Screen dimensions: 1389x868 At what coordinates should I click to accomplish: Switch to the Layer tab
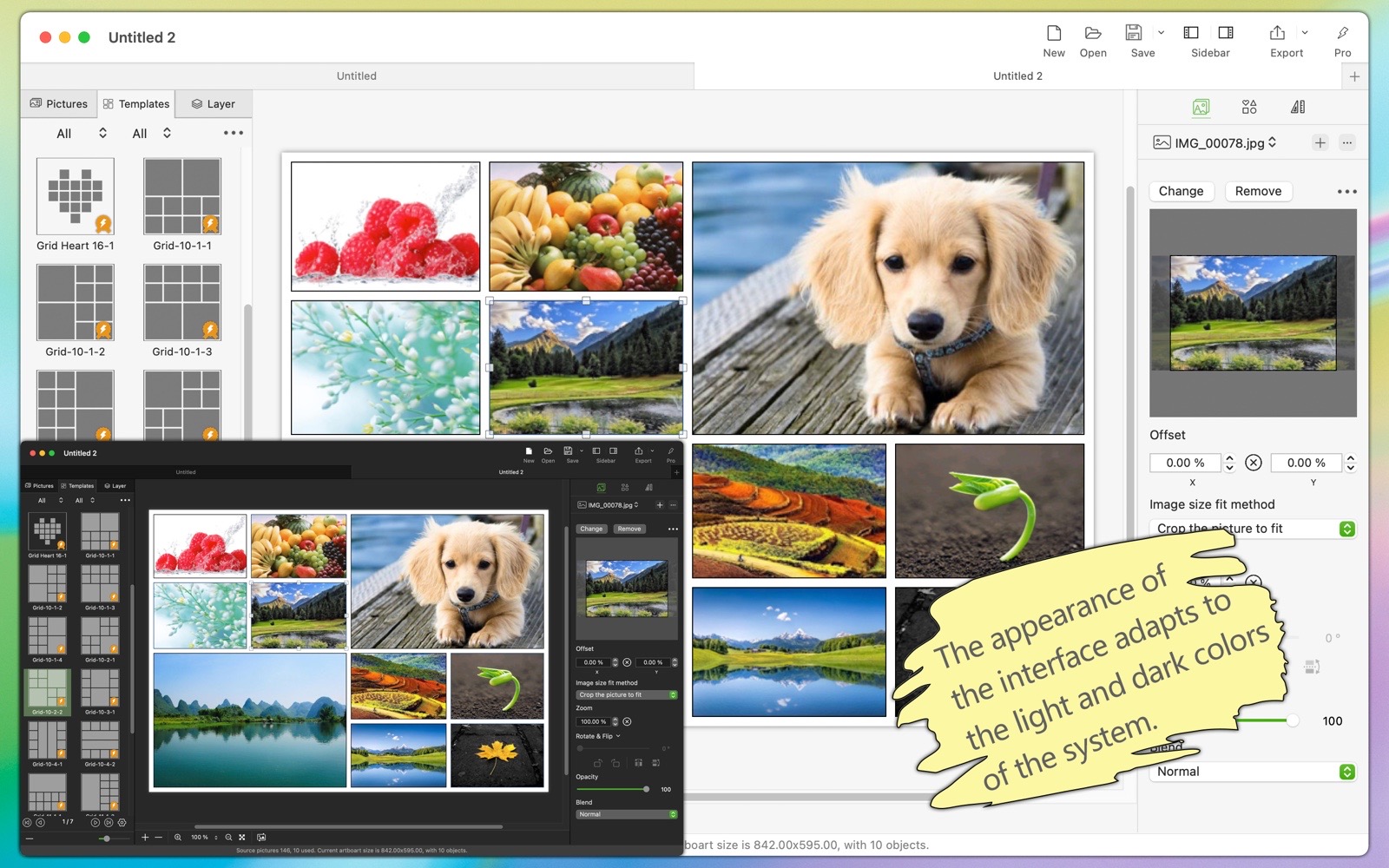pyautogui.click(x=214, y=103)
